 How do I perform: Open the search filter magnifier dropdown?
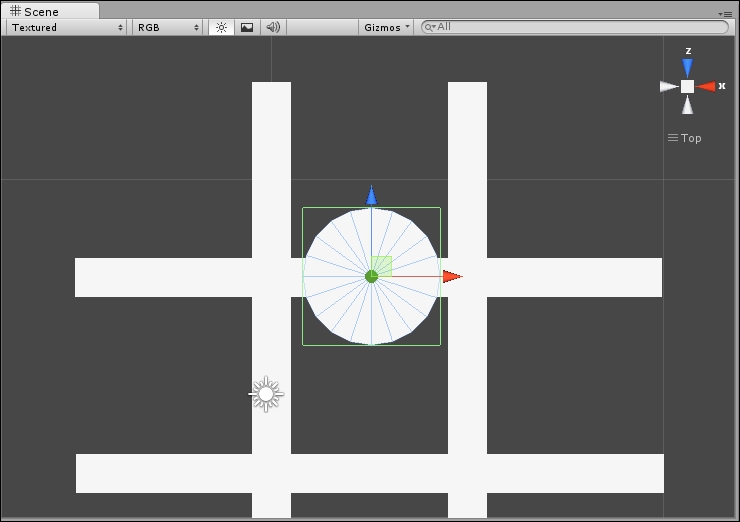429,27
